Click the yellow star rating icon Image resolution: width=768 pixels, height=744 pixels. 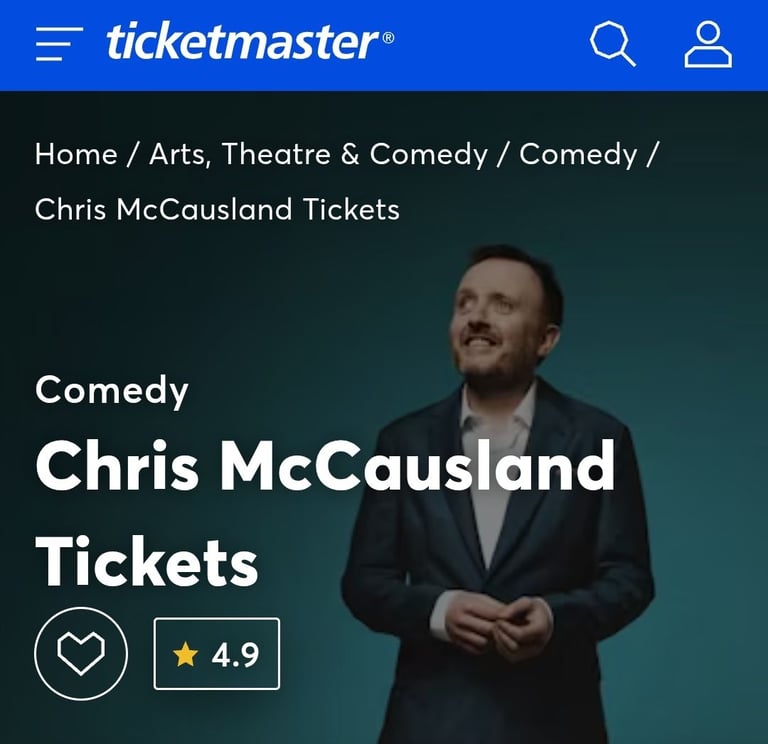tap(186, 654)
